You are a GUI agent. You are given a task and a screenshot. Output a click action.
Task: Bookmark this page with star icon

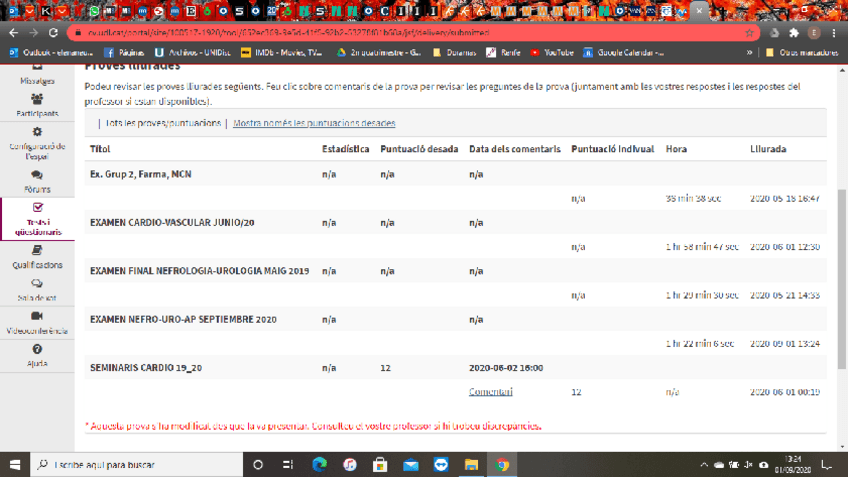749,32
